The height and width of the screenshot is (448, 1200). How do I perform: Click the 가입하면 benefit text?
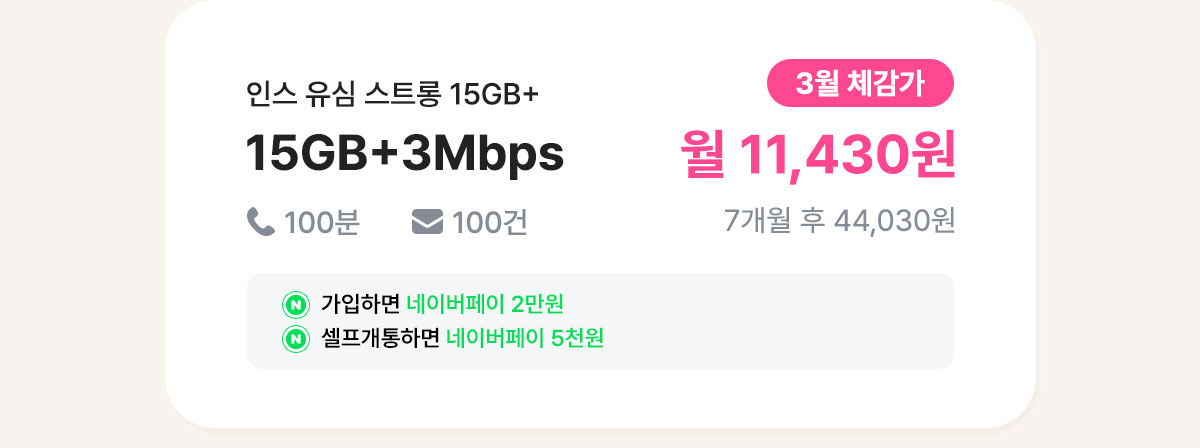tap(361, 304)
